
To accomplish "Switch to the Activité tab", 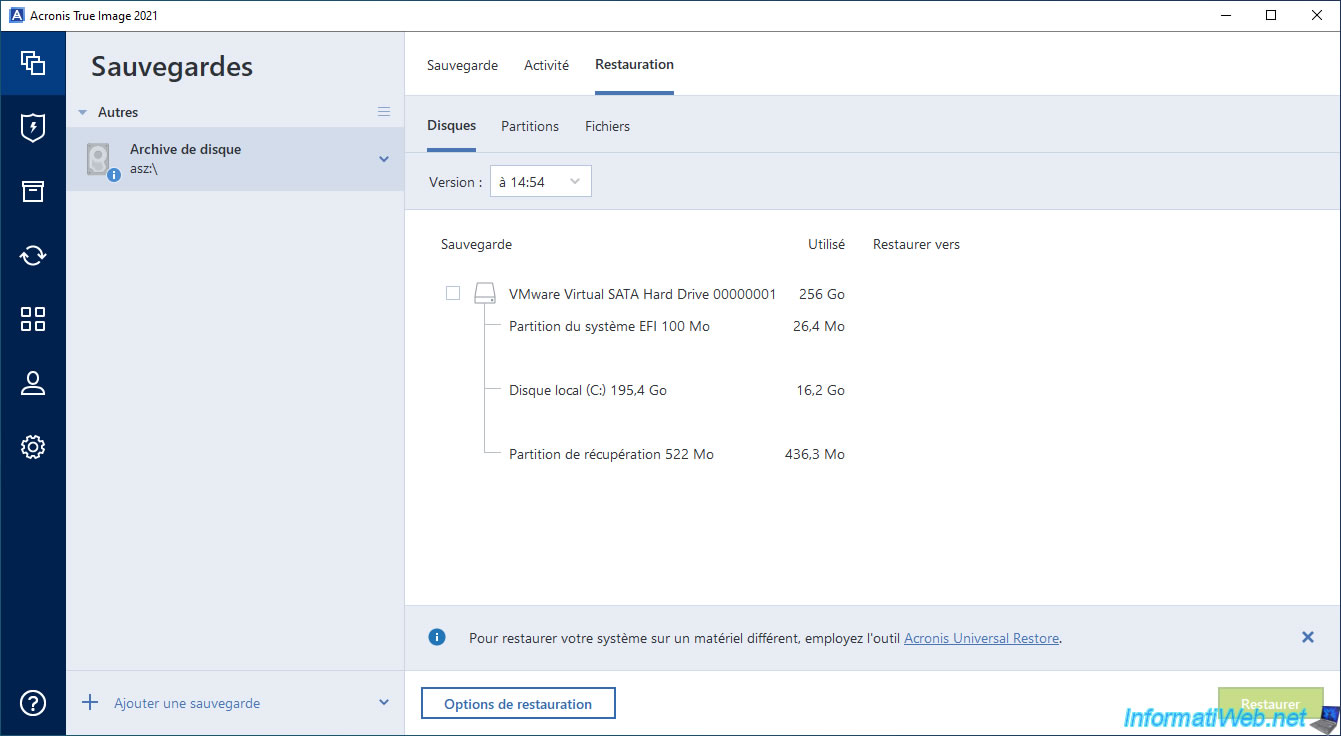I will [x=546, y=65].
